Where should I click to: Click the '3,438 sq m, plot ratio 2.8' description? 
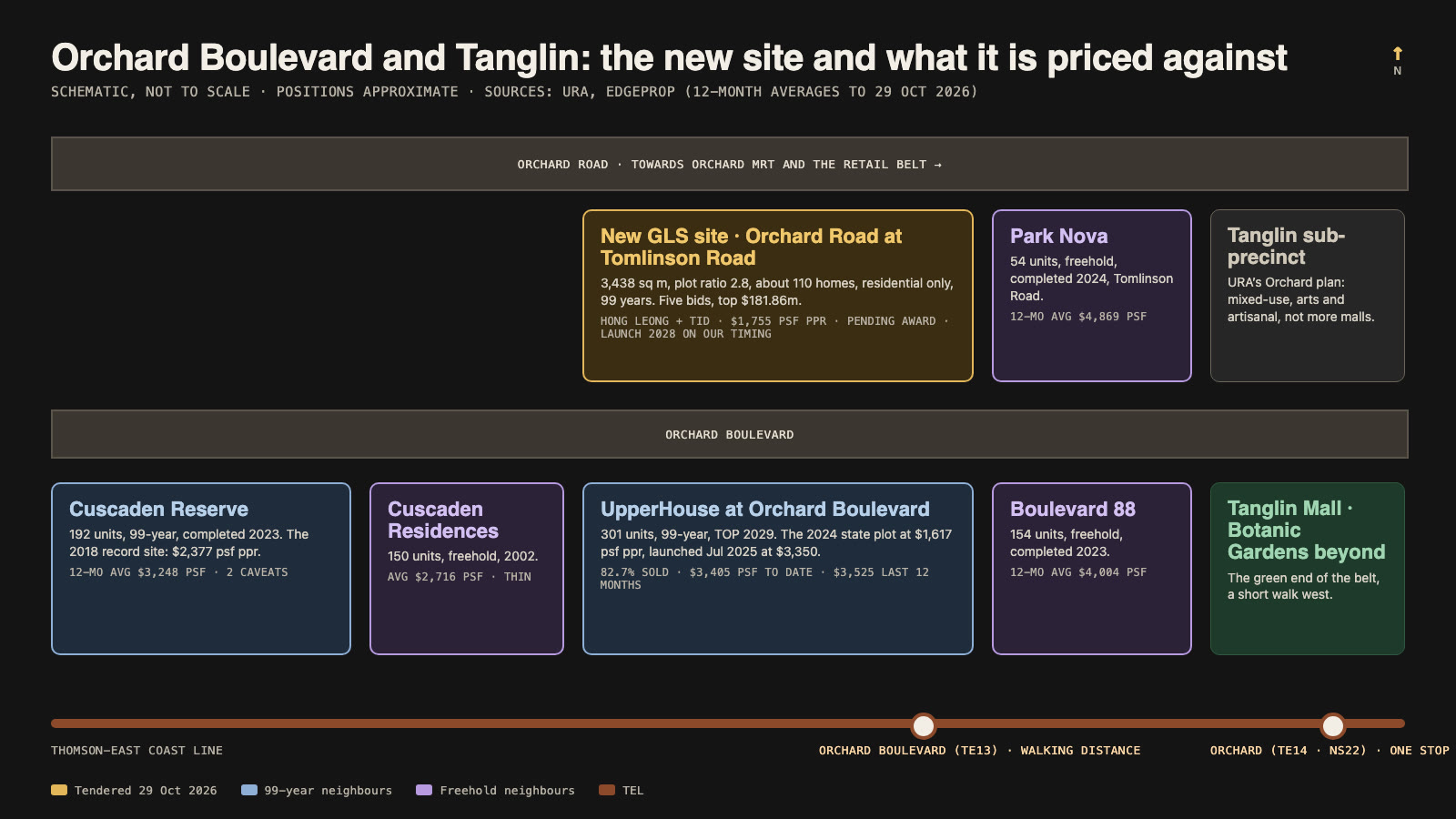(777, 292)
